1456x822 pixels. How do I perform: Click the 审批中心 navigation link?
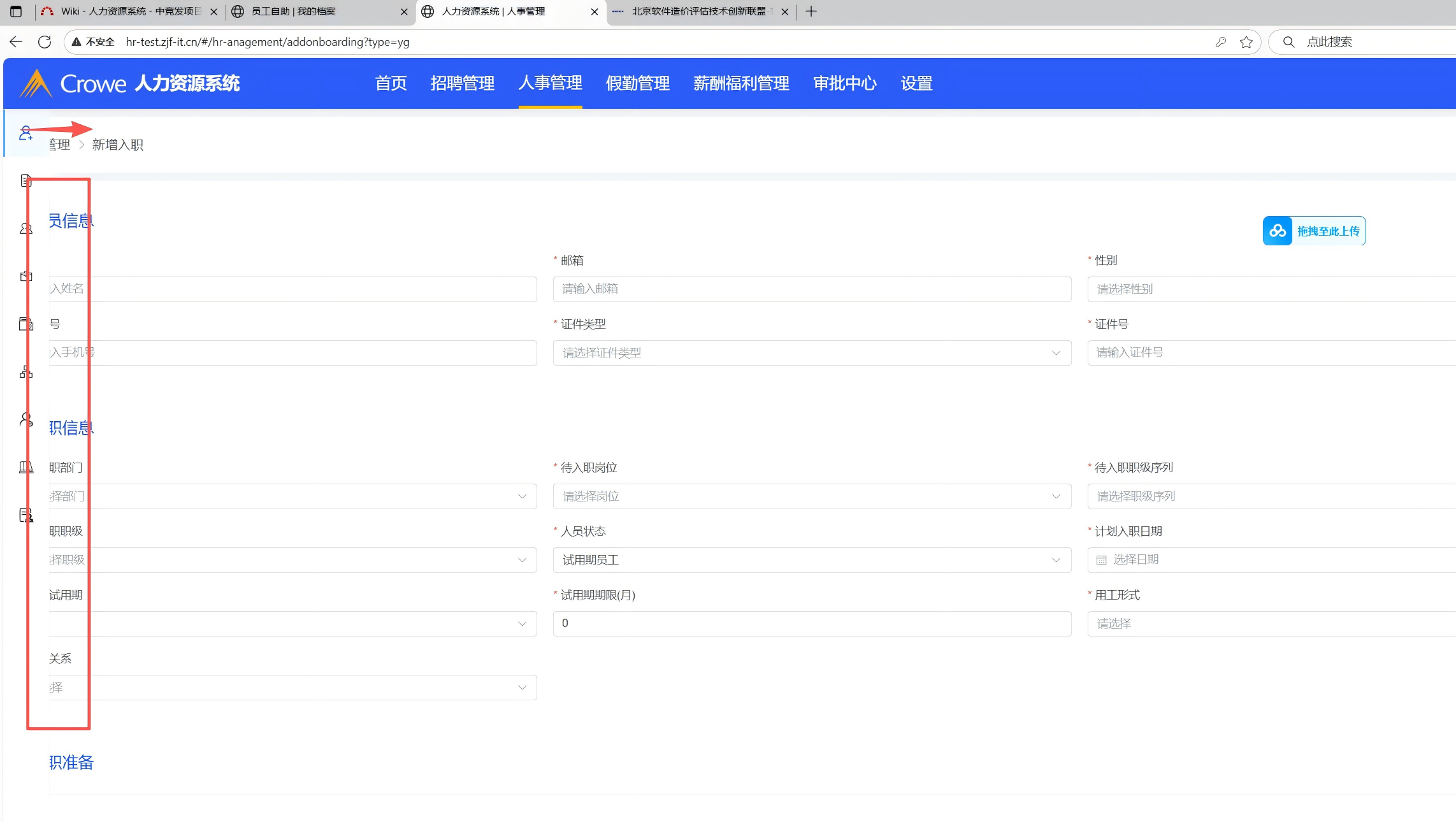(844, 83)
